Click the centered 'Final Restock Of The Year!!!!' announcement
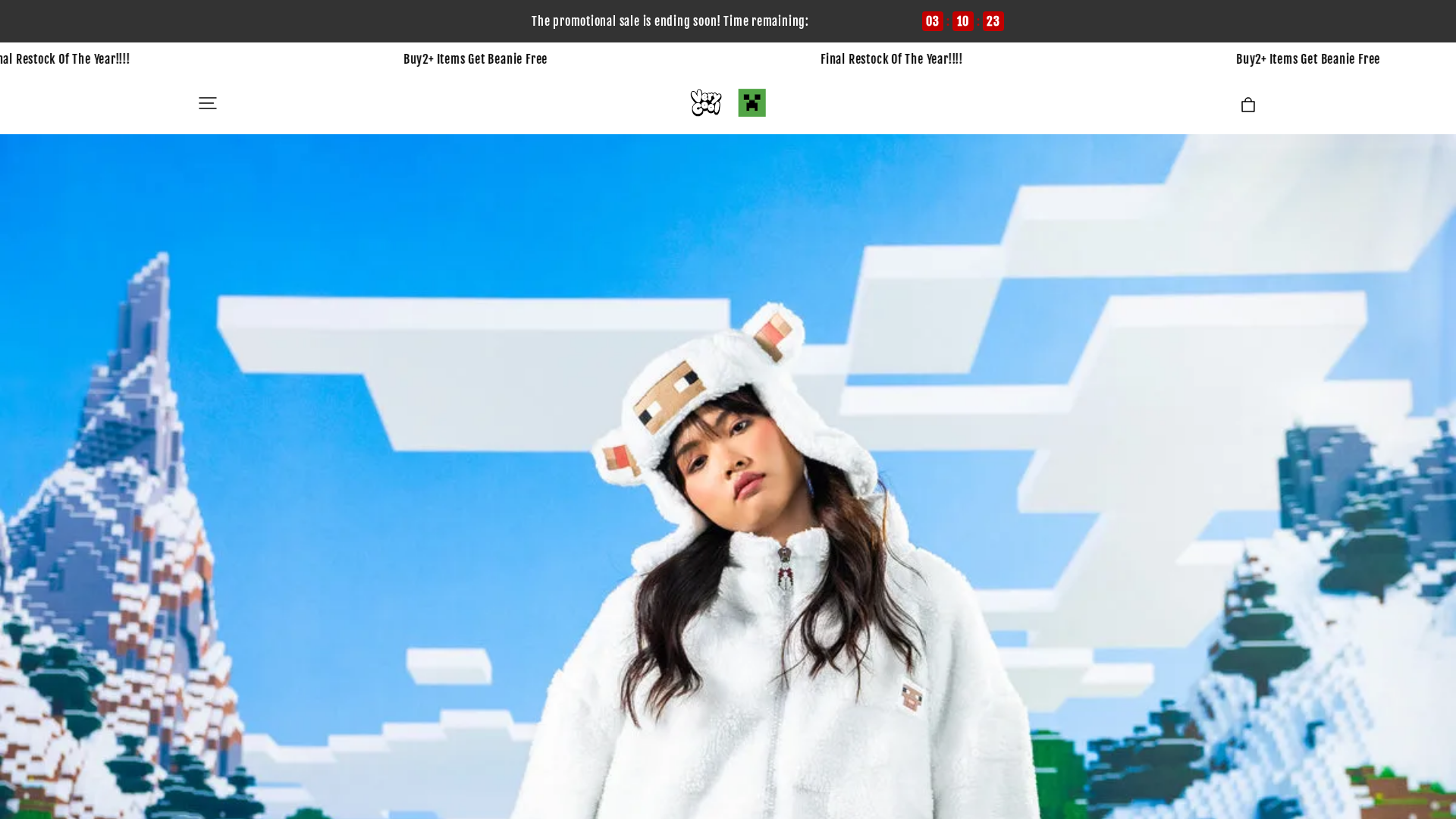Viewport: 1456px width, 819px height. [891, 59]
